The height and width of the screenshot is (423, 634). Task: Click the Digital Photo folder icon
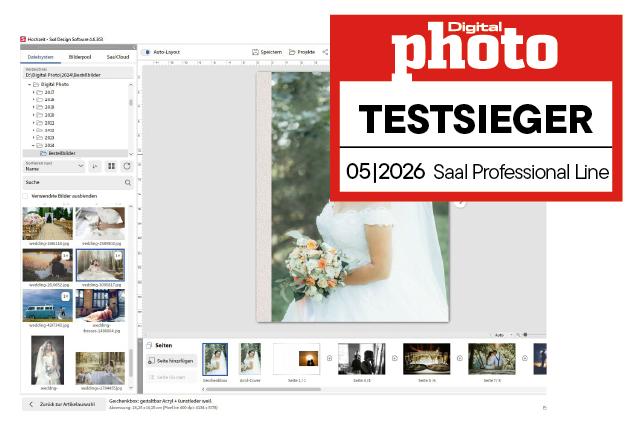coord(36,85)
